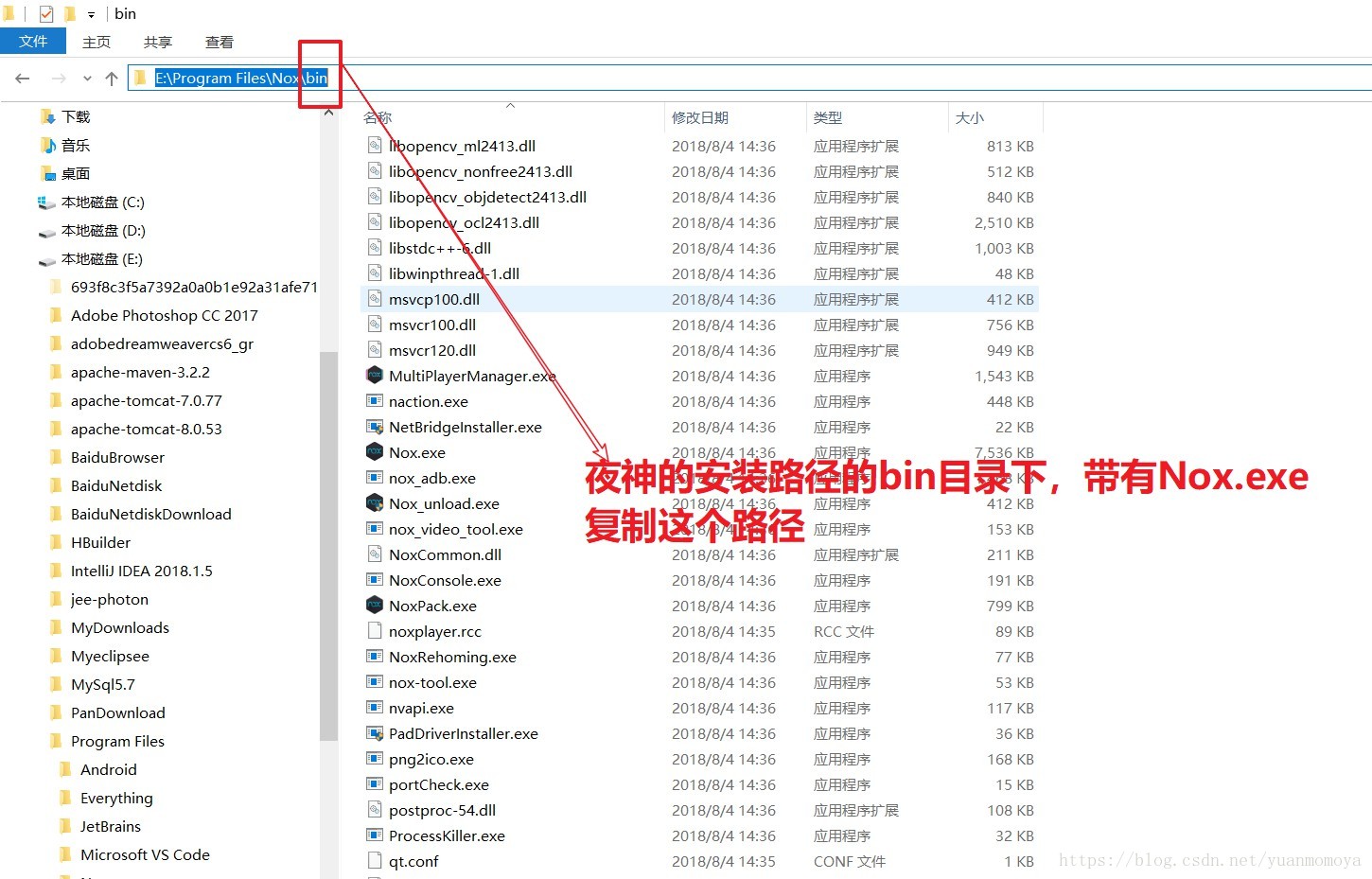This screenshot has width=1372, height=879.
Task: Open the recent locations dropdown arrow
Action: tap(87, 79)
